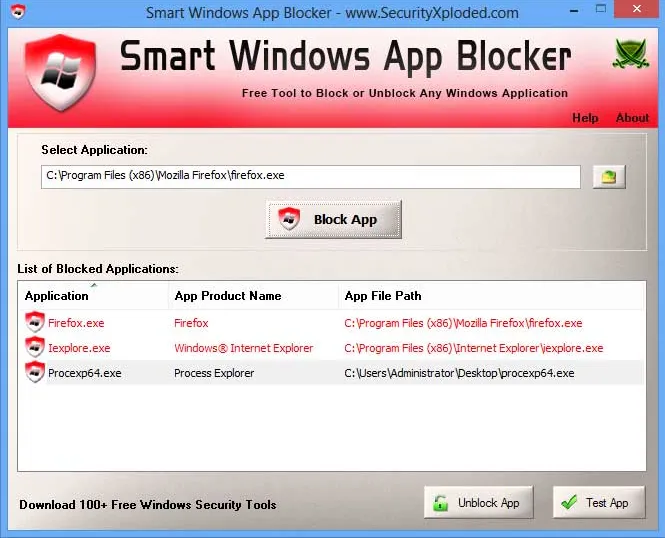Click Windows® Internet Explorer product name cell

(x=243, y=348)
